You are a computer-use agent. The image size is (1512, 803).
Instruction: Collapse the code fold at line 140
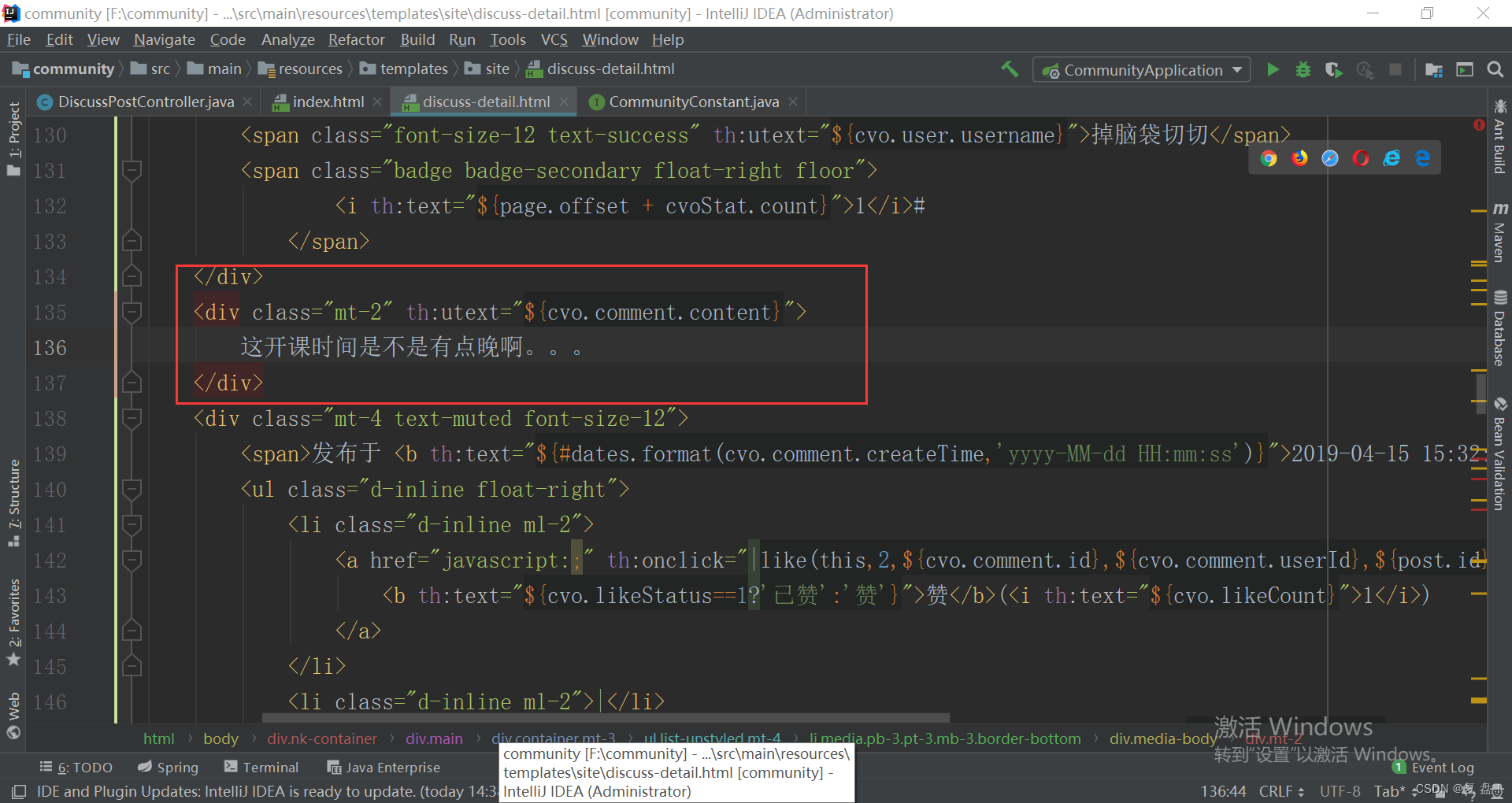tap(132, 489)
